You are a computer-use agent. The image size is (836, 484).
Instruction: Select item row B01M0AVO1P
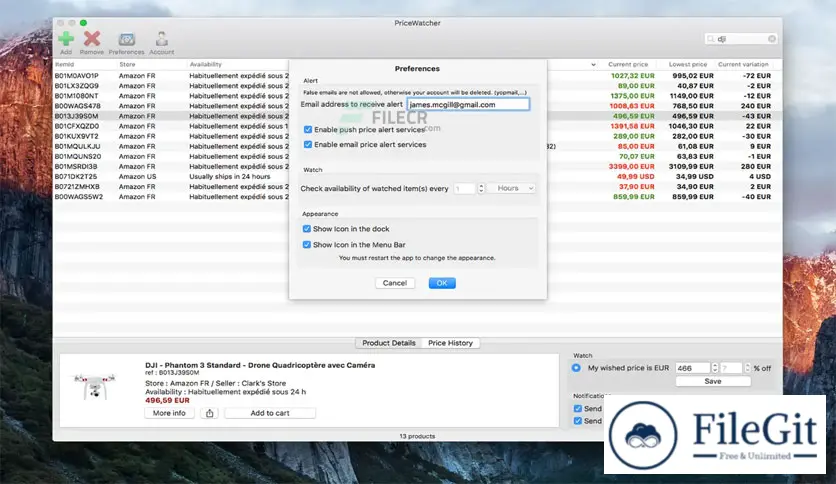coord(76,76)
